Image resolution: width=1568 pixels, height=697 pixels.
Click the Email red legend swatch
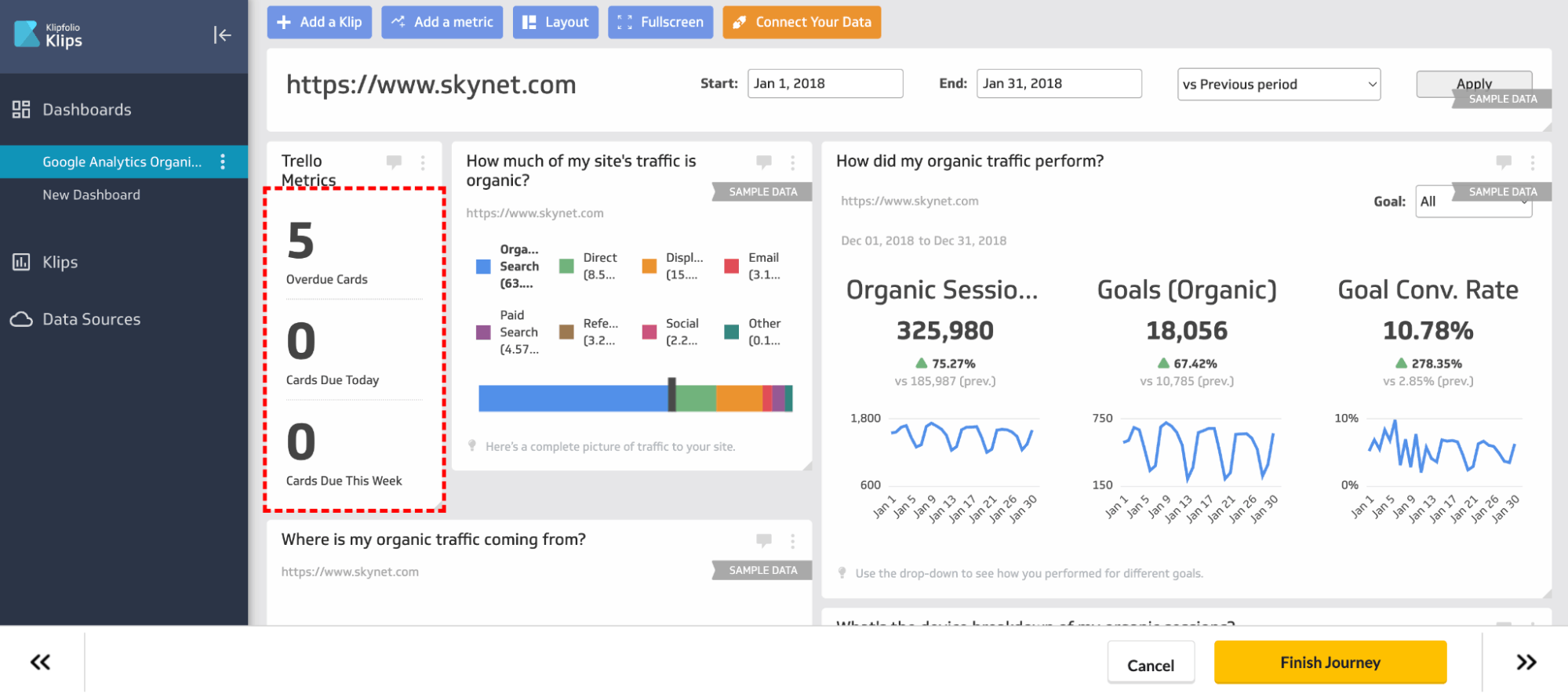click(x=732, y=267)
